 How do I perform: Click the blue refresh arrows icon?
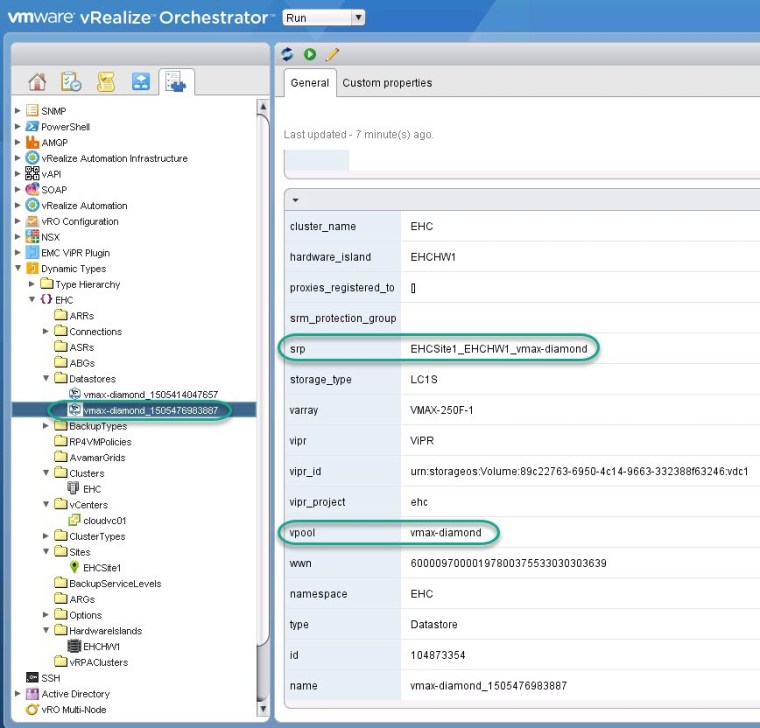[288, 54]
